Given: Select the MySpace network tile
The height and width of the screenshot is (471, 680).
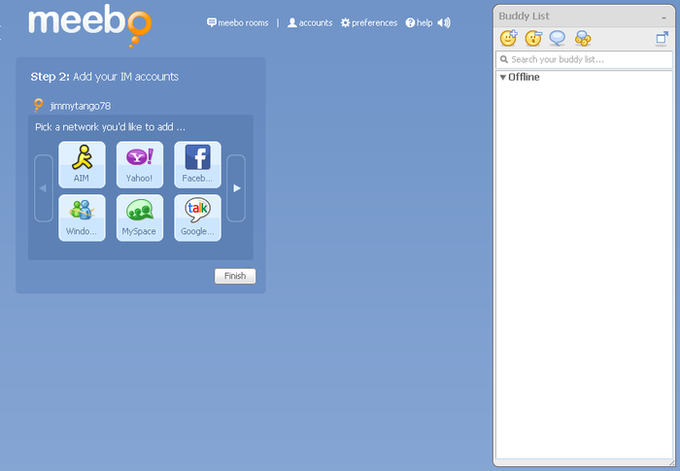Looking at the screenshot, I should coord(140,218).
